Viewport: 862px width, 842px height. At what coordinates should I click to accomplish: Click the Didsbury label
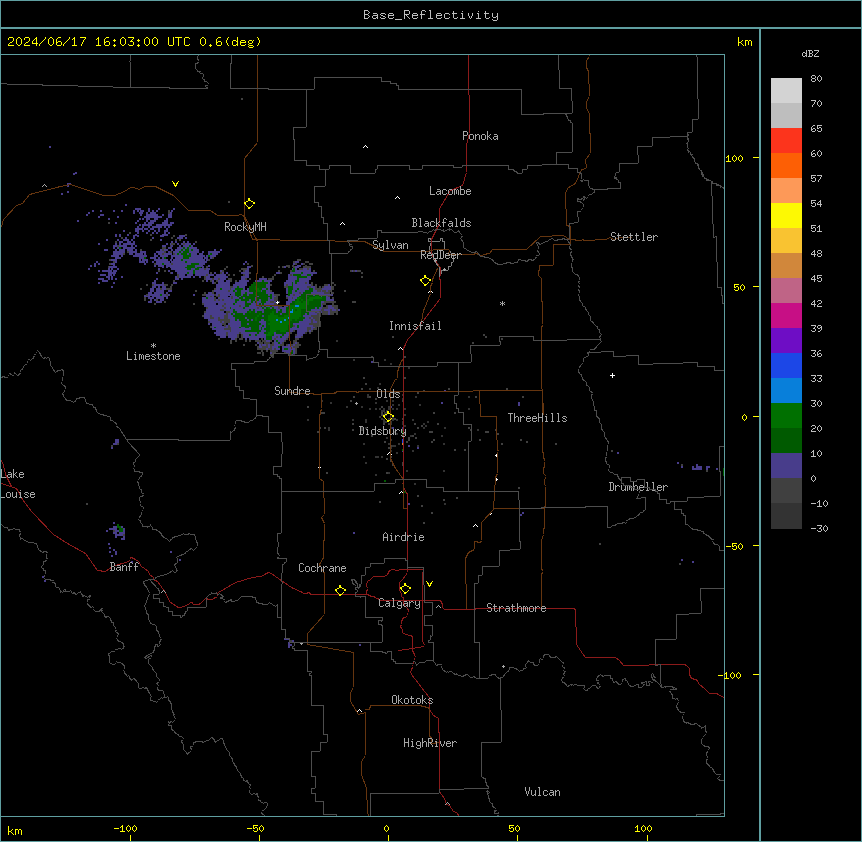click(383, 431)
